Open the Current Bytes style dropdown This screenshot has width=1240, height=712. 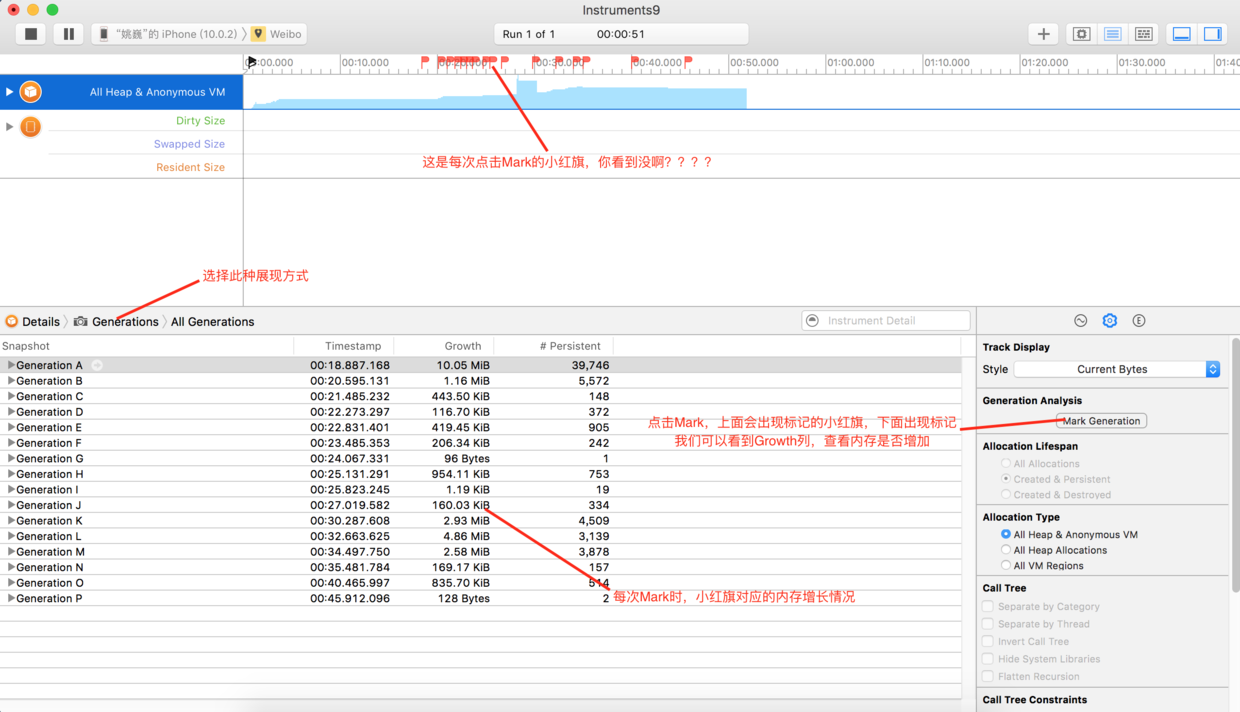pos(1117,369)
